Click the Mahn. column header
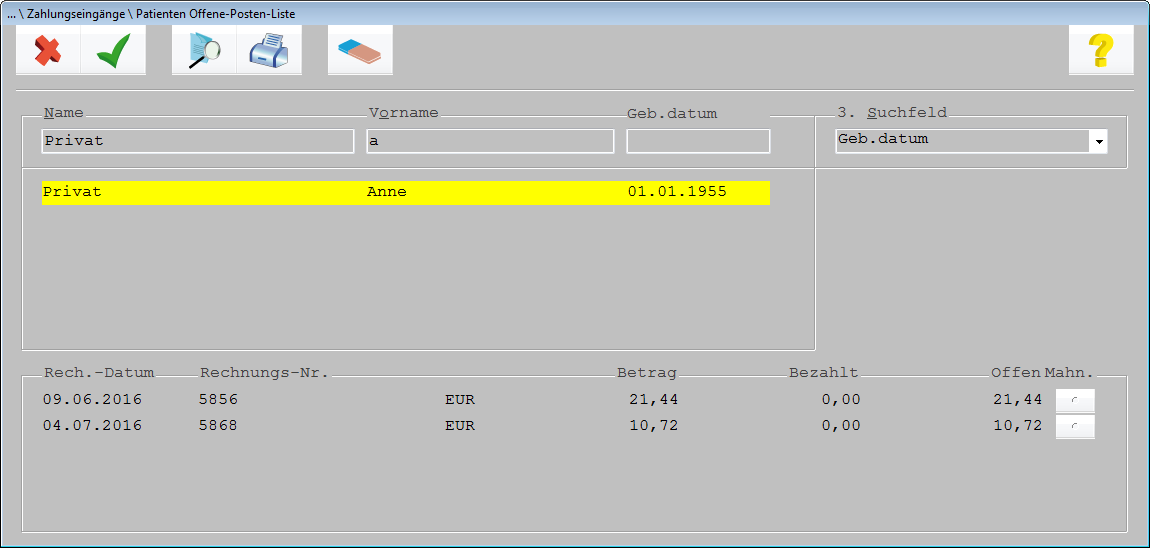Viewport: 1150px width, 548px height. pyautogui.click(x=1069, y=373)
